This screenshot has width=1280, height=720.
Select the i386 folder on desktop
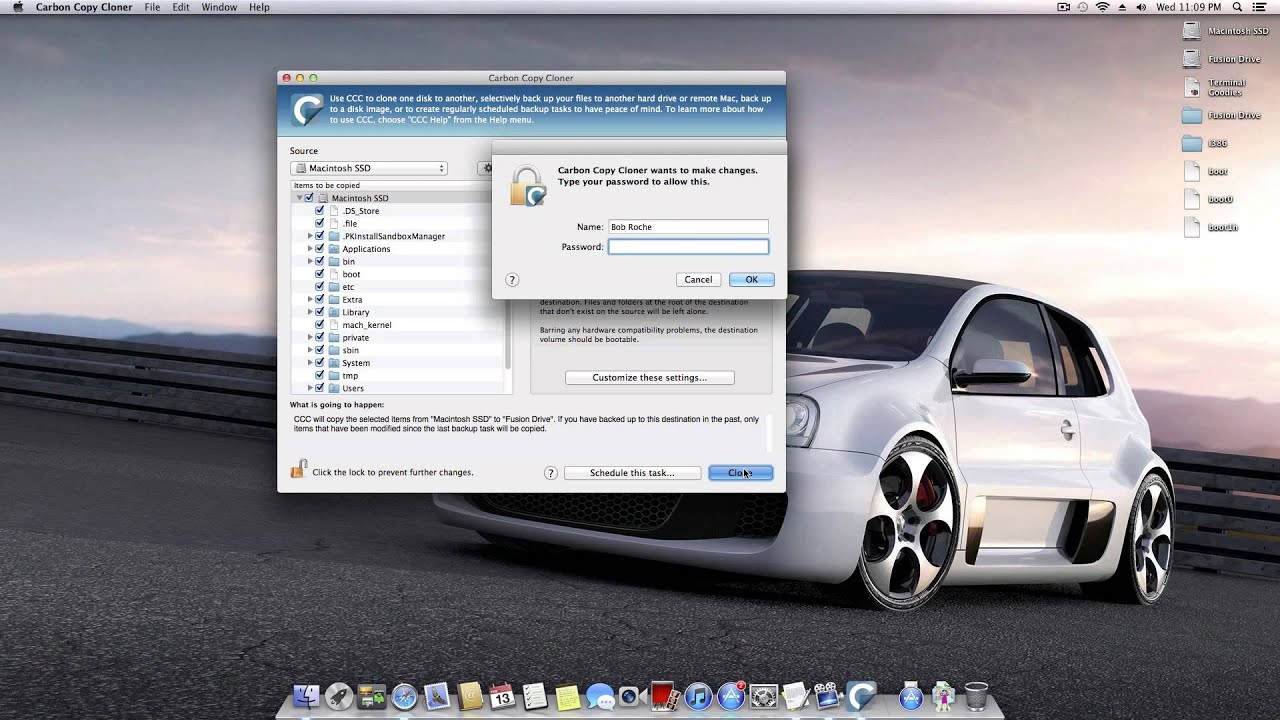pos(1191,143)
